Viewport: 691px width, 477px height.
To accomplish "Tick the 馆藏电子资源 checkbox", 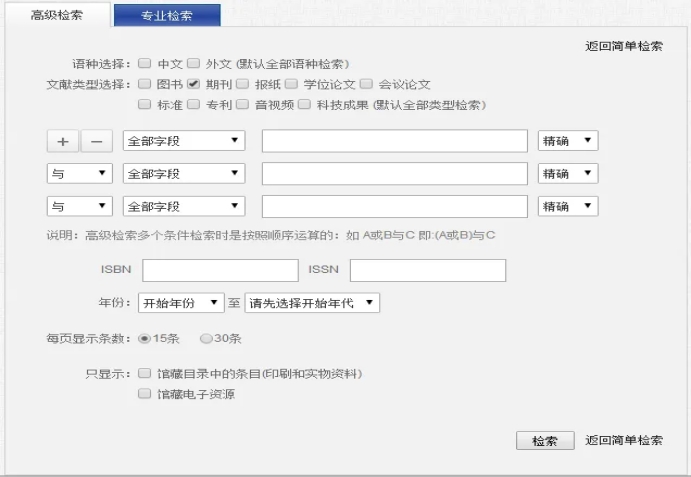I will [x=145, y=394].
